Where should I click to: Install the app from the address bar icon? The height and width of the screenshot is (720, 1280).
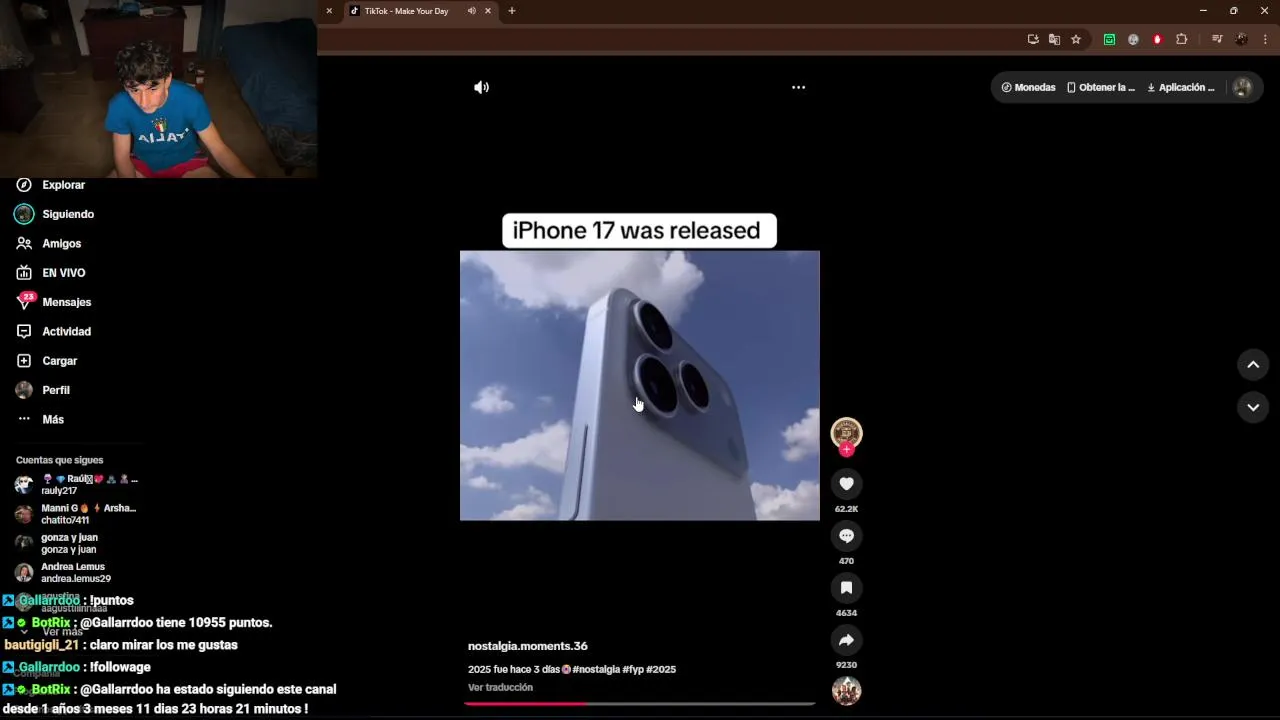pos(1033,39)
